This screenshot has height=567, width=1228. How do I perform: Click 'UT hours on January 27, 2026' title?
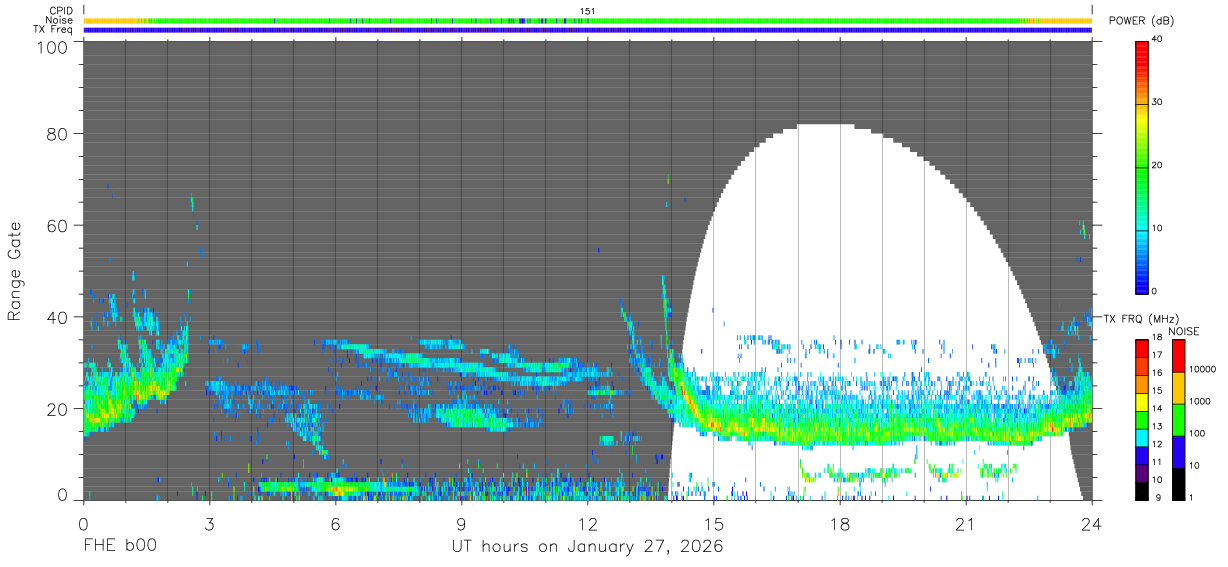coord(587,547)
